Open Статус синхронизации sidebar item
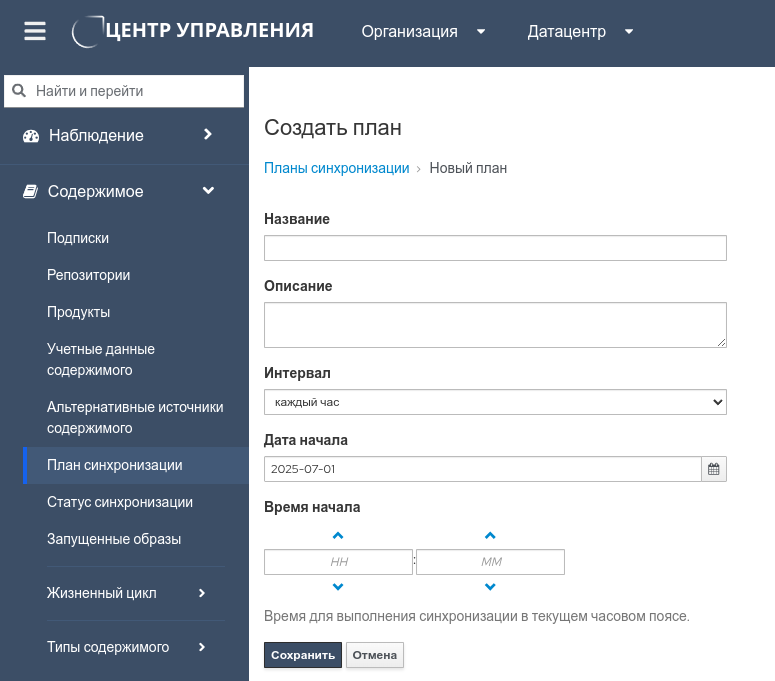 coord(120,502)
